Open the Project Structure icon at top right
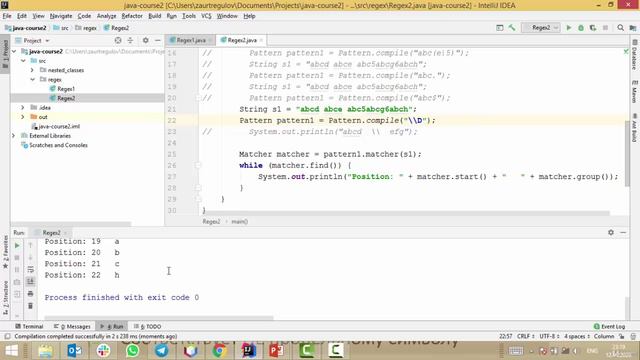The height and width of the screenshot is (360, 640). (633, 28)
